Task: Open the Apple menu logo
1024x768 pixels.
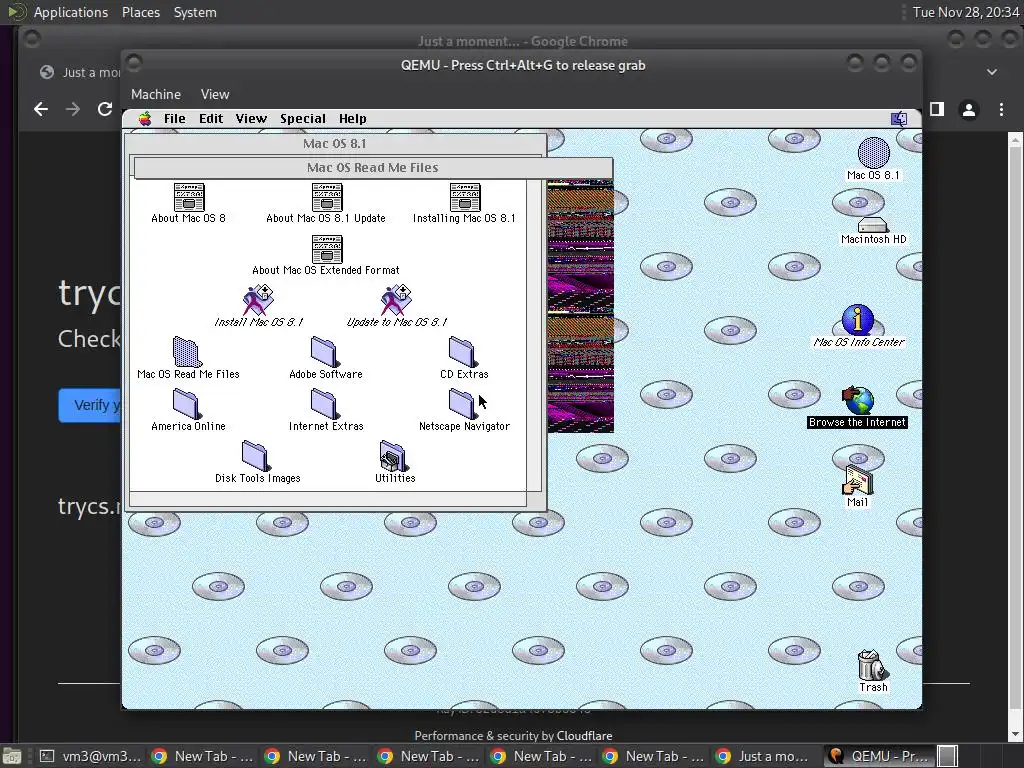Action: tap(145, 119)
